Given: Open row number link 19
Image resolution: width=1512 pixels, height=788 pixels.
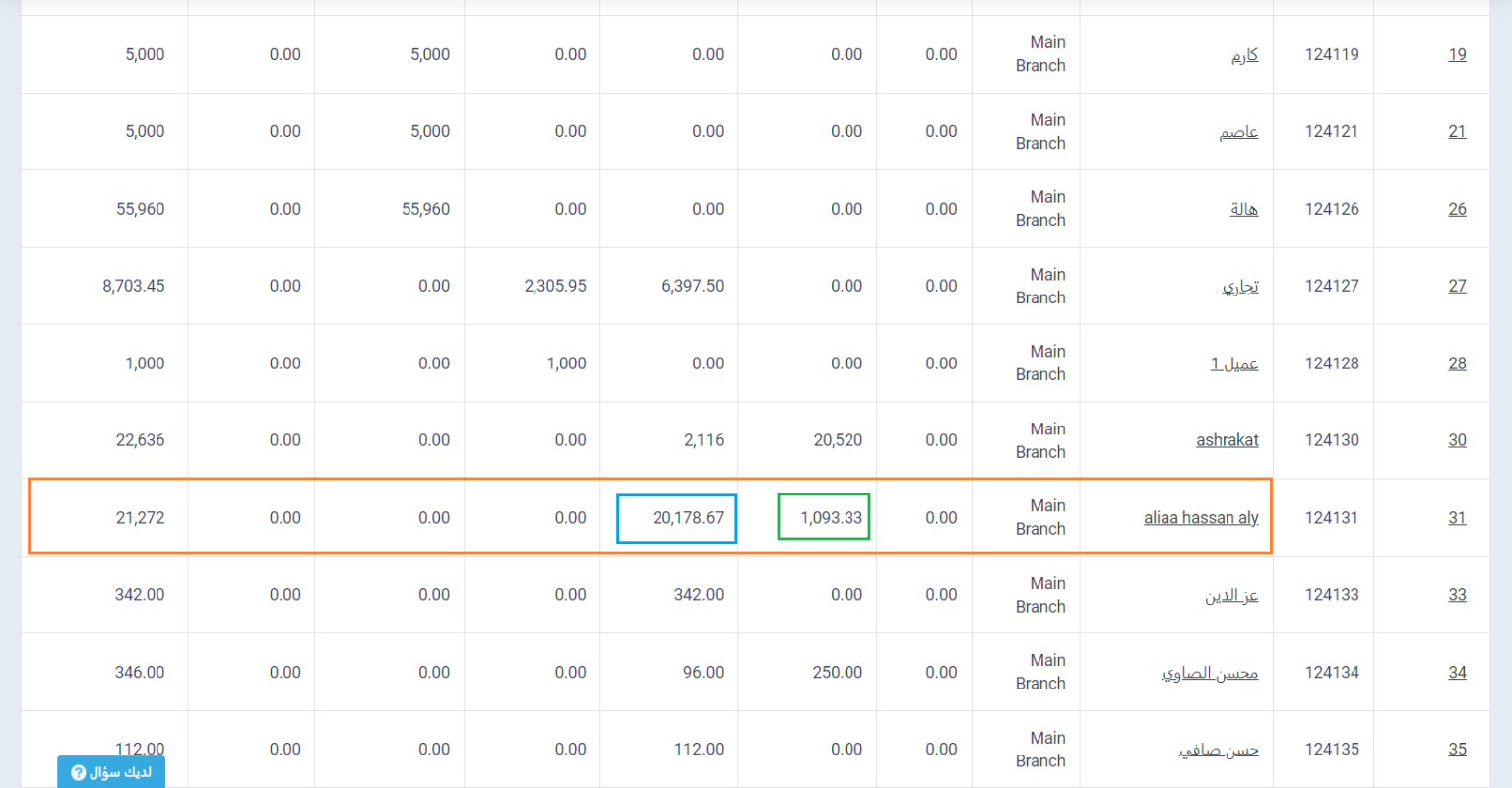Looking at the screenshot, I should click(1457, 54).
